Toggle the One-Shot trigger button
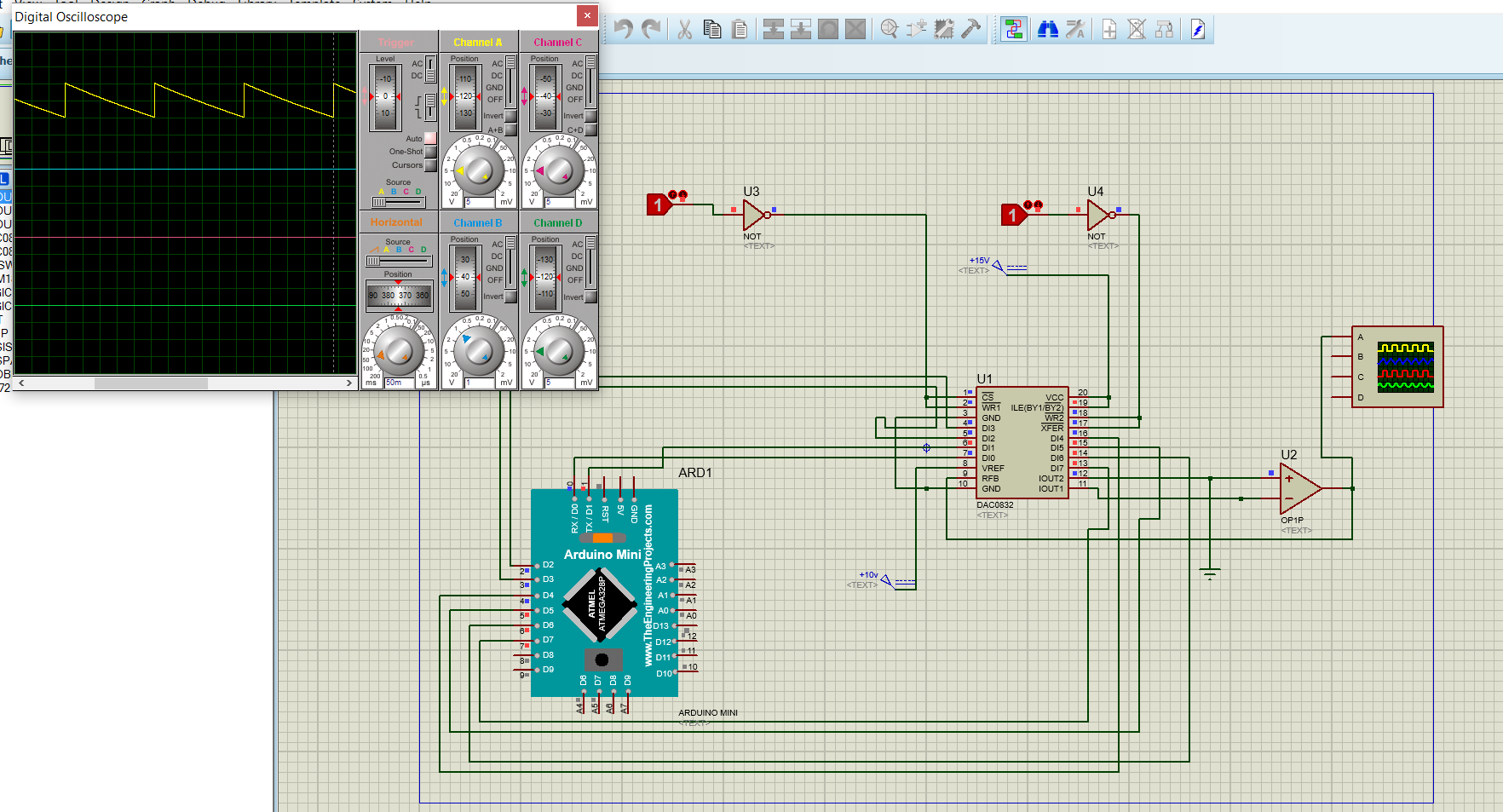This screenshot has width=1503, height=812. pyautogui.click(x=430, y=152)
